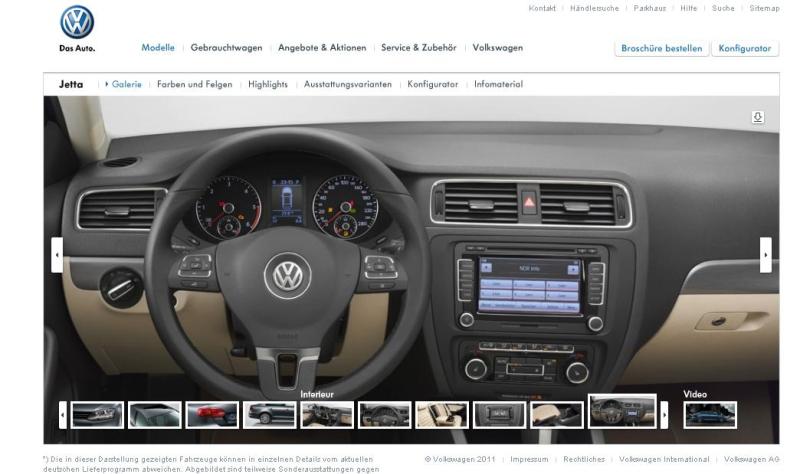Move thumbnail strip left with the small arrow
800x474 pixels.
tap(63, 415)
